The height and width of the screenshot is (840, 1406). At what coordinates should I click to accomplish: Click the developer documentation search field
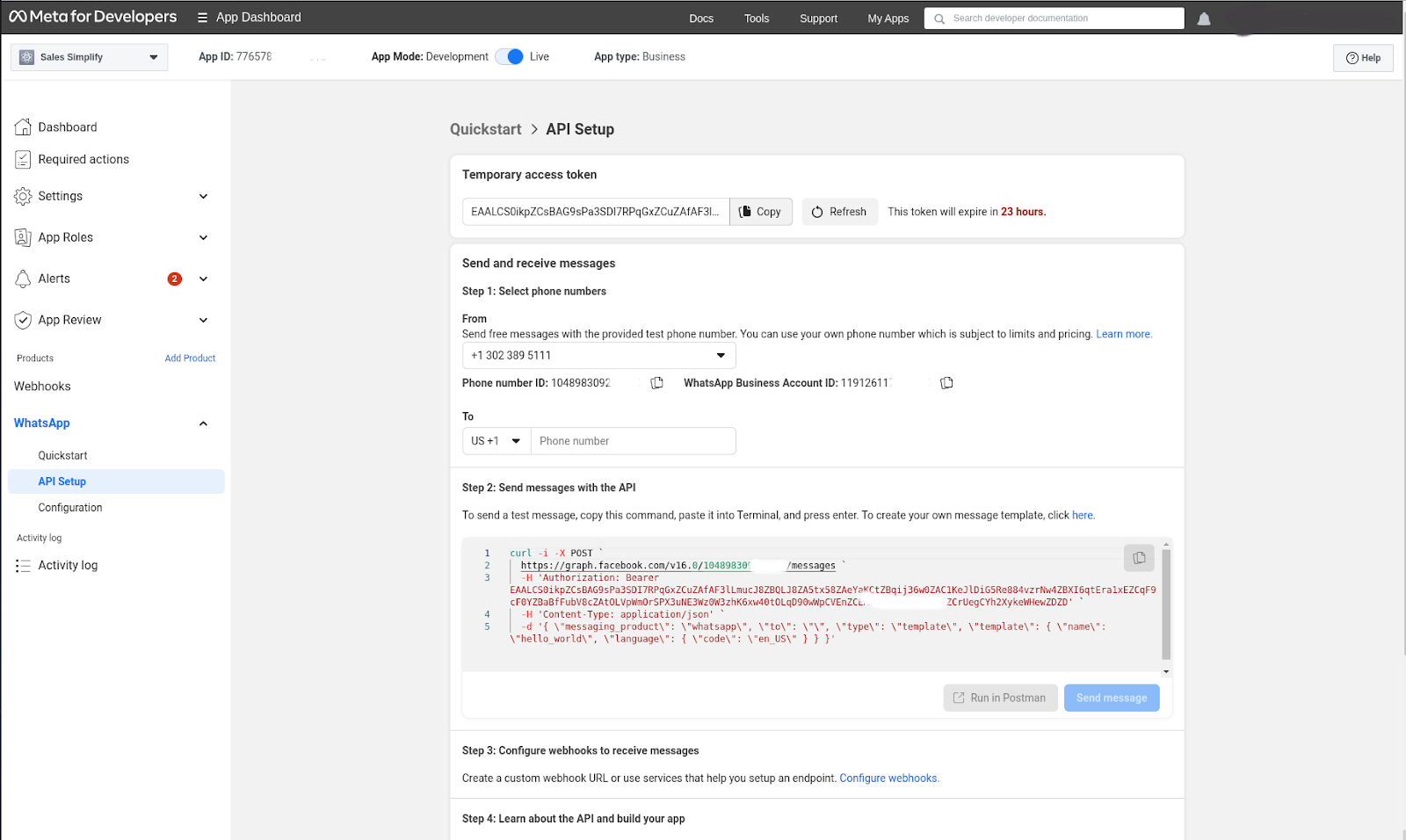1054,18
